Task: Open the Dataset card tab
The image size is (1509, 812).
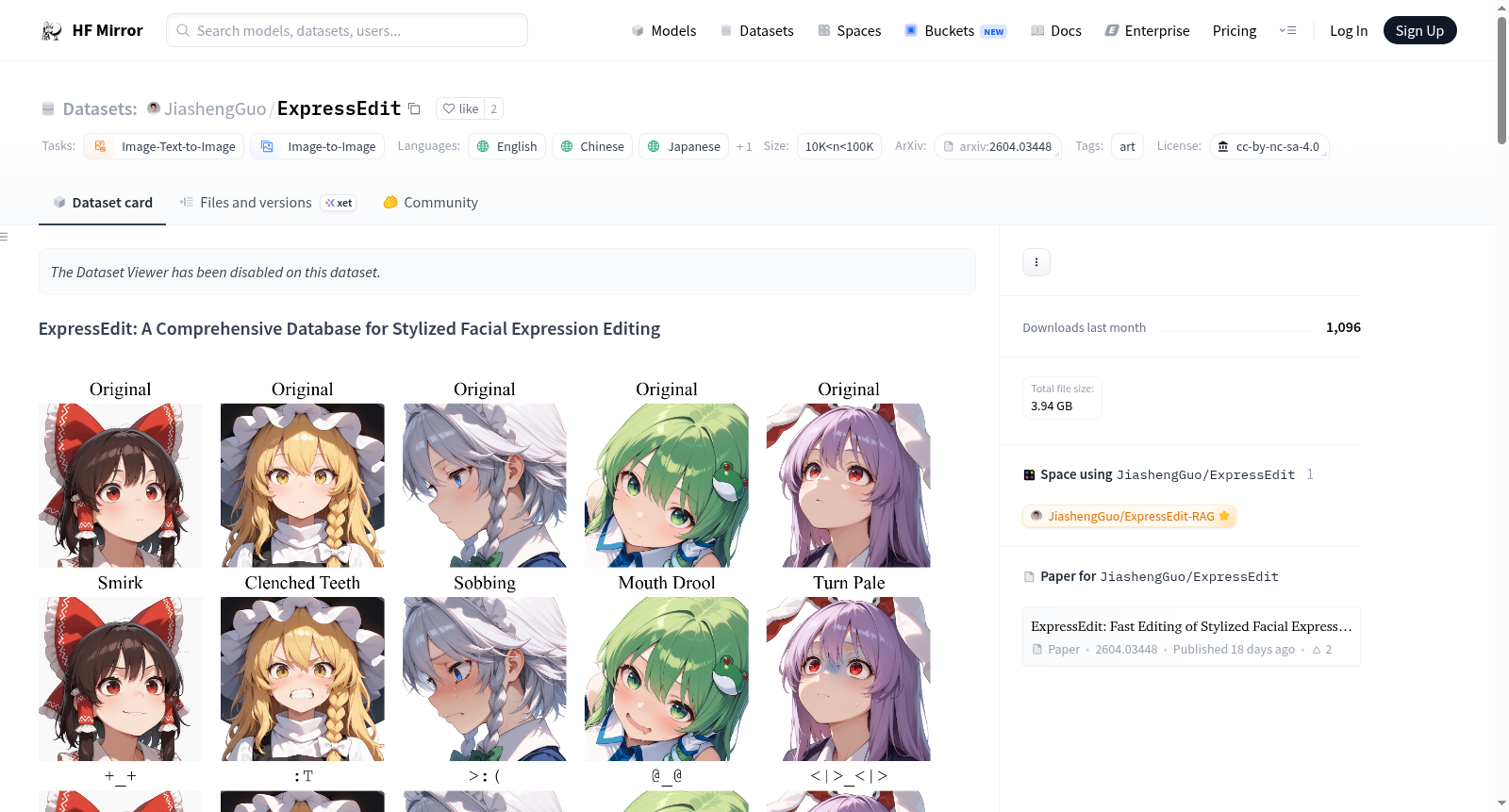Action: pos(102,202)
